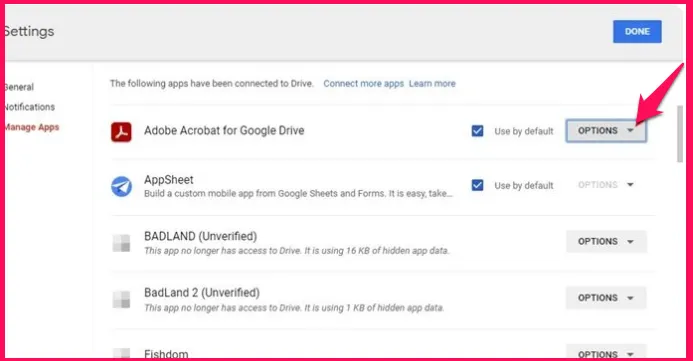
Task: Click the BadLand 2 placeholder icon
Action: click(121, 299)
